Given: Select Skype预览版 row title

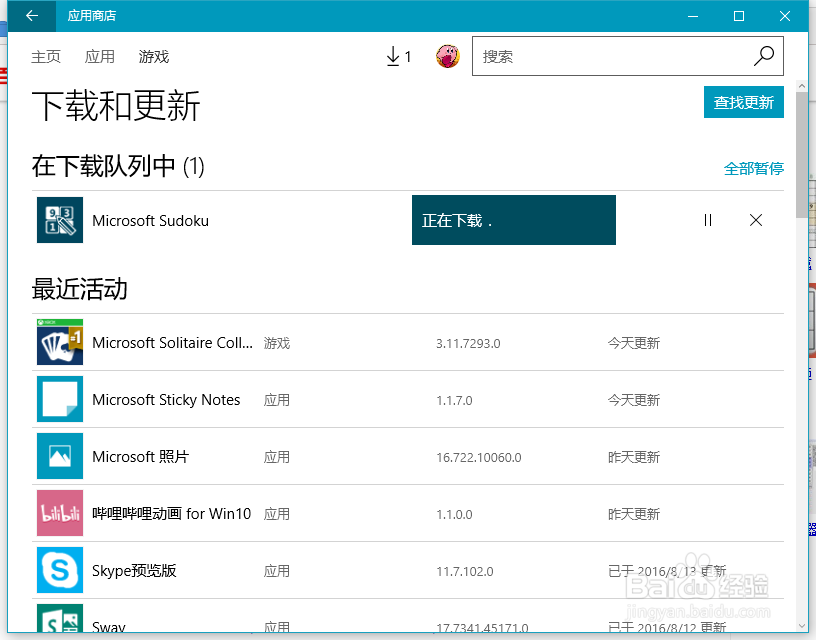Looking at the screenshot, I should pos(134,571).
